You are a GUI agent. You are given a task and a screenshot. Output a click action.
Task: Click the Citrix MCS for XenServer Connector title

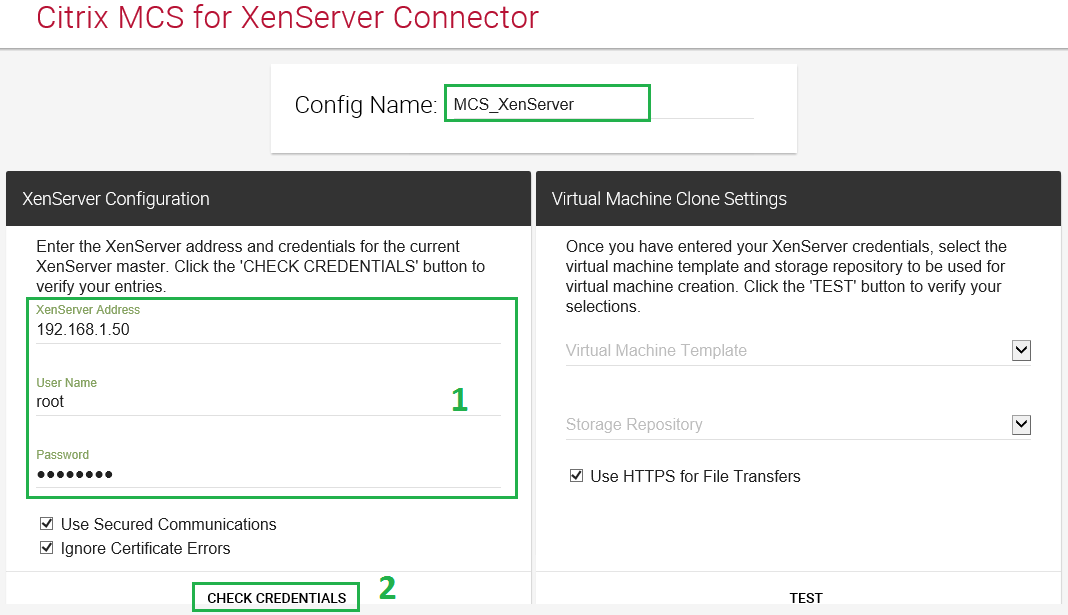(287, 18)
